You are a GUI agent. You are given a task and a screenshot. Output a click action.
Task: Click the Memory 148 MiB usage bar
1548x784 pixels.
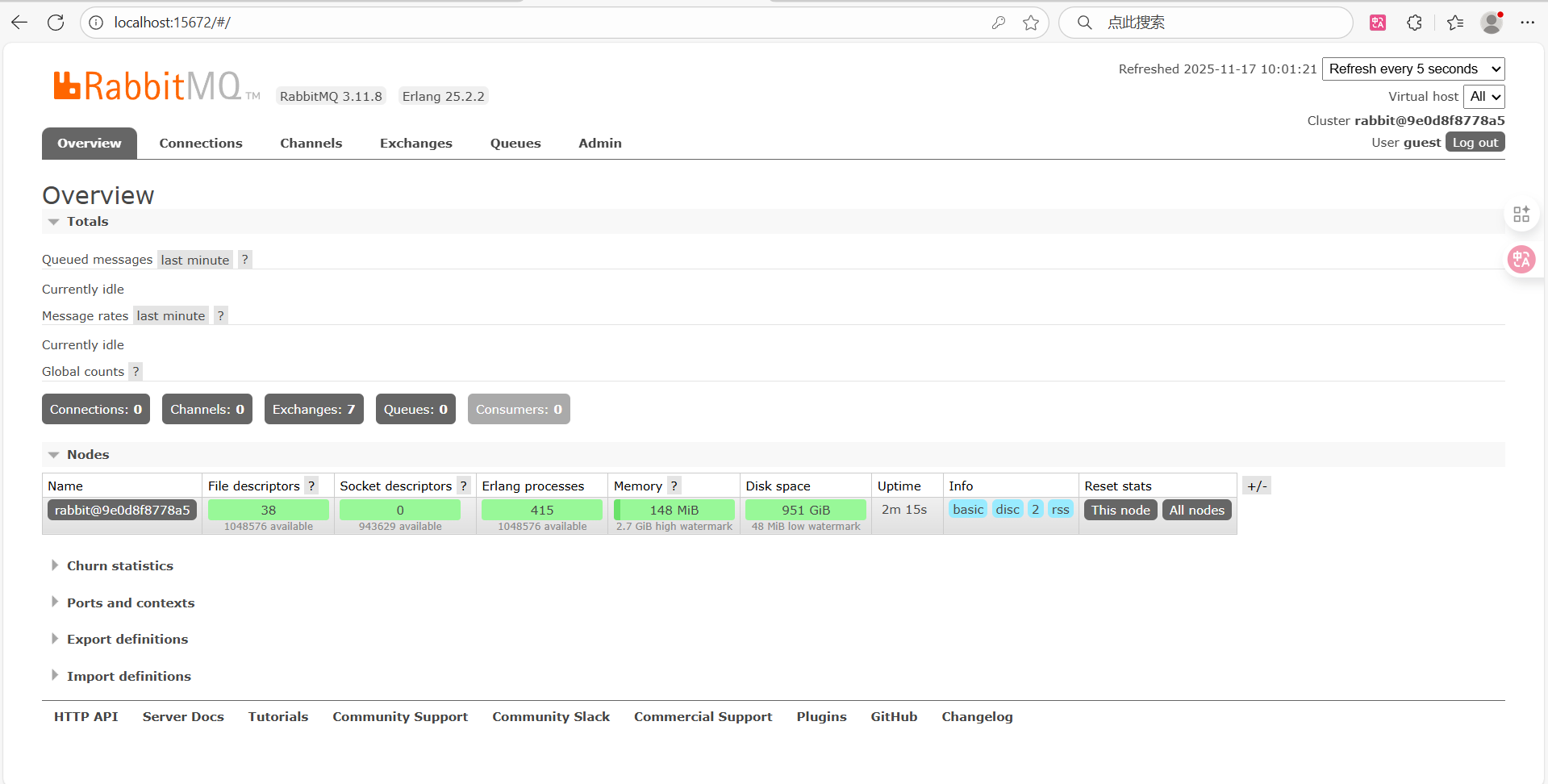pyautogui.click(x=674, y=510)
